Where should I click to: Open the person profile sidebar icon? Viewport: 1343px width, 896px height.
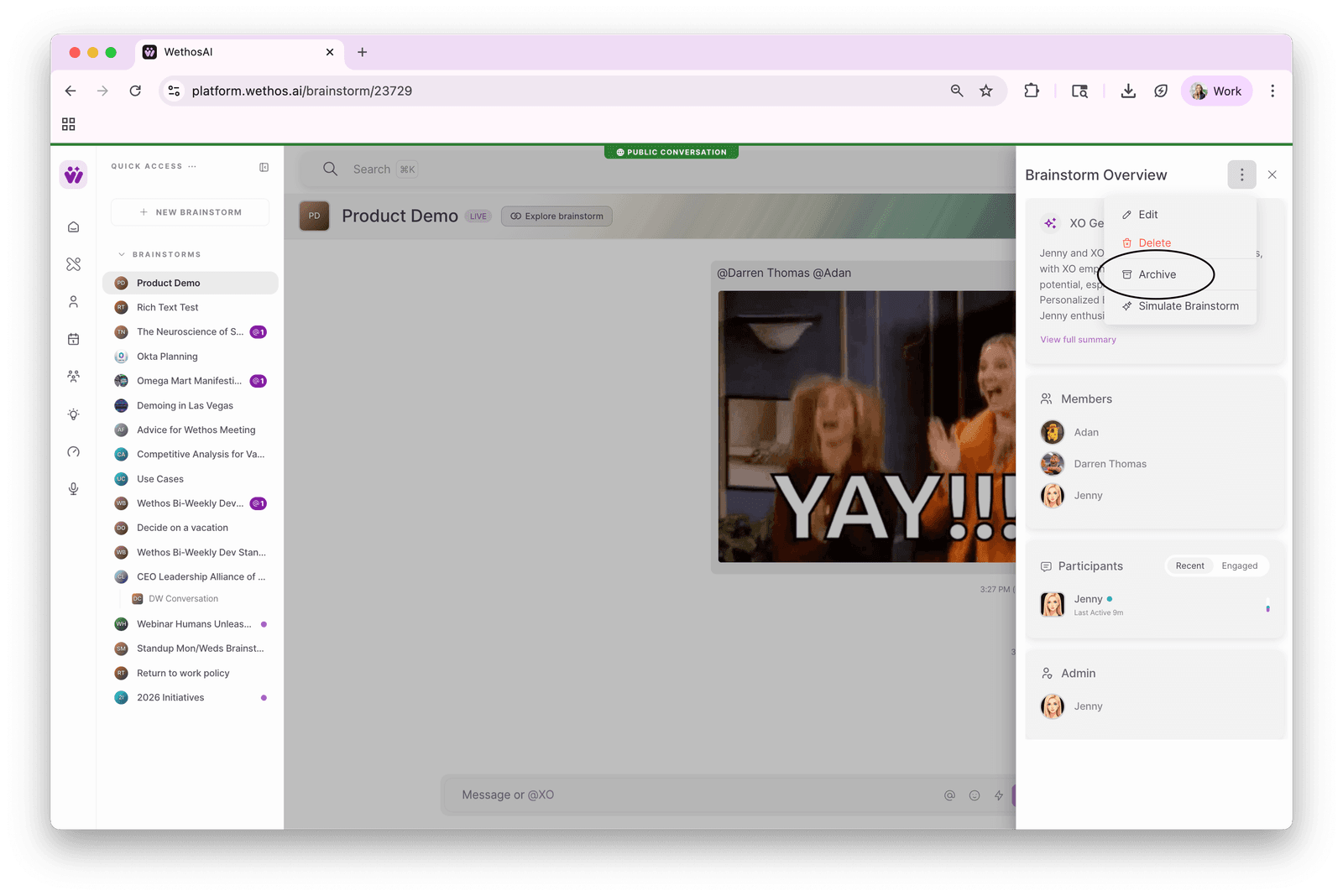pos(74,302)
